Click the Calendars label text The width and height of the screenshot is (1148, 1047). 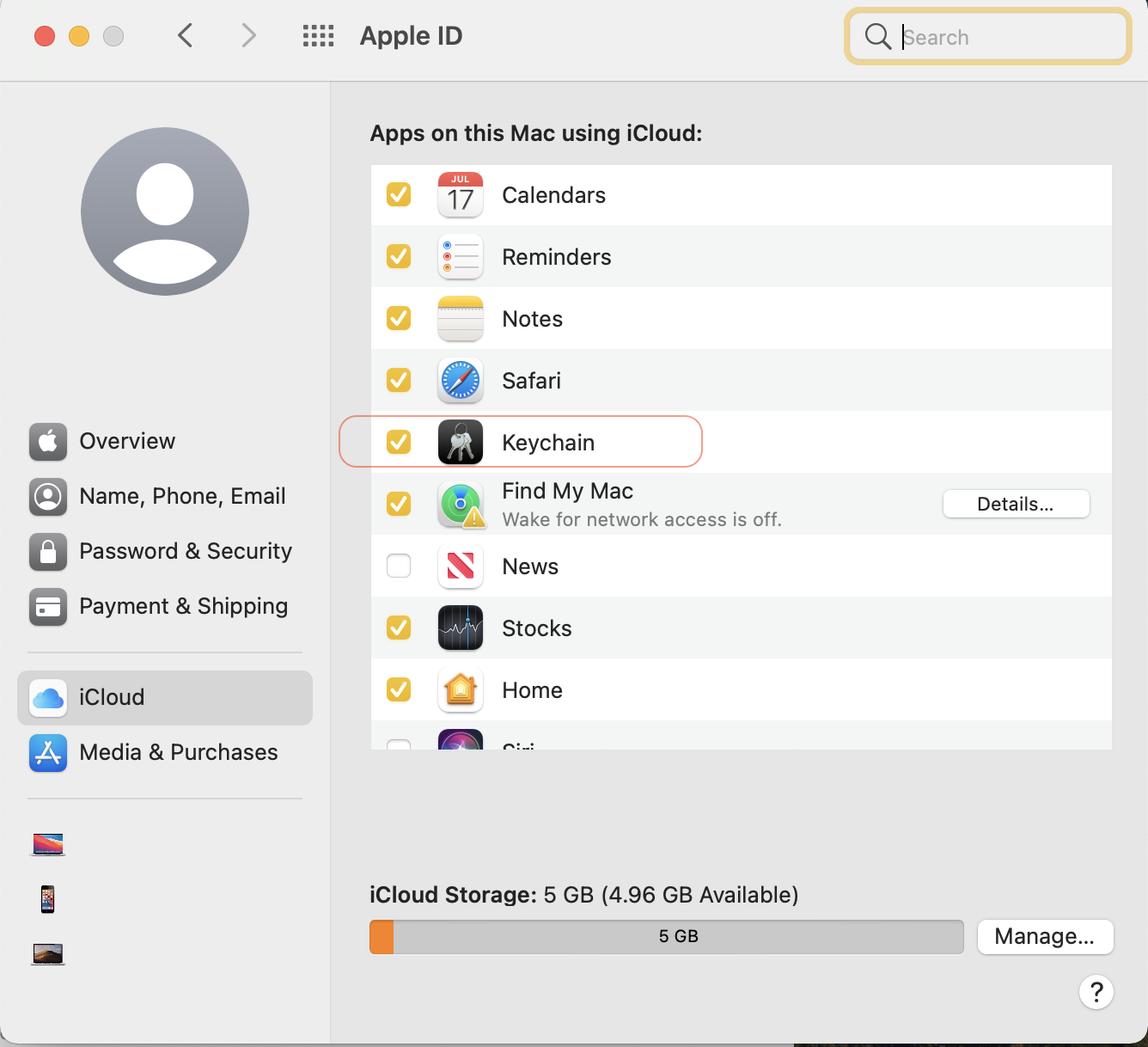[554, 195]
